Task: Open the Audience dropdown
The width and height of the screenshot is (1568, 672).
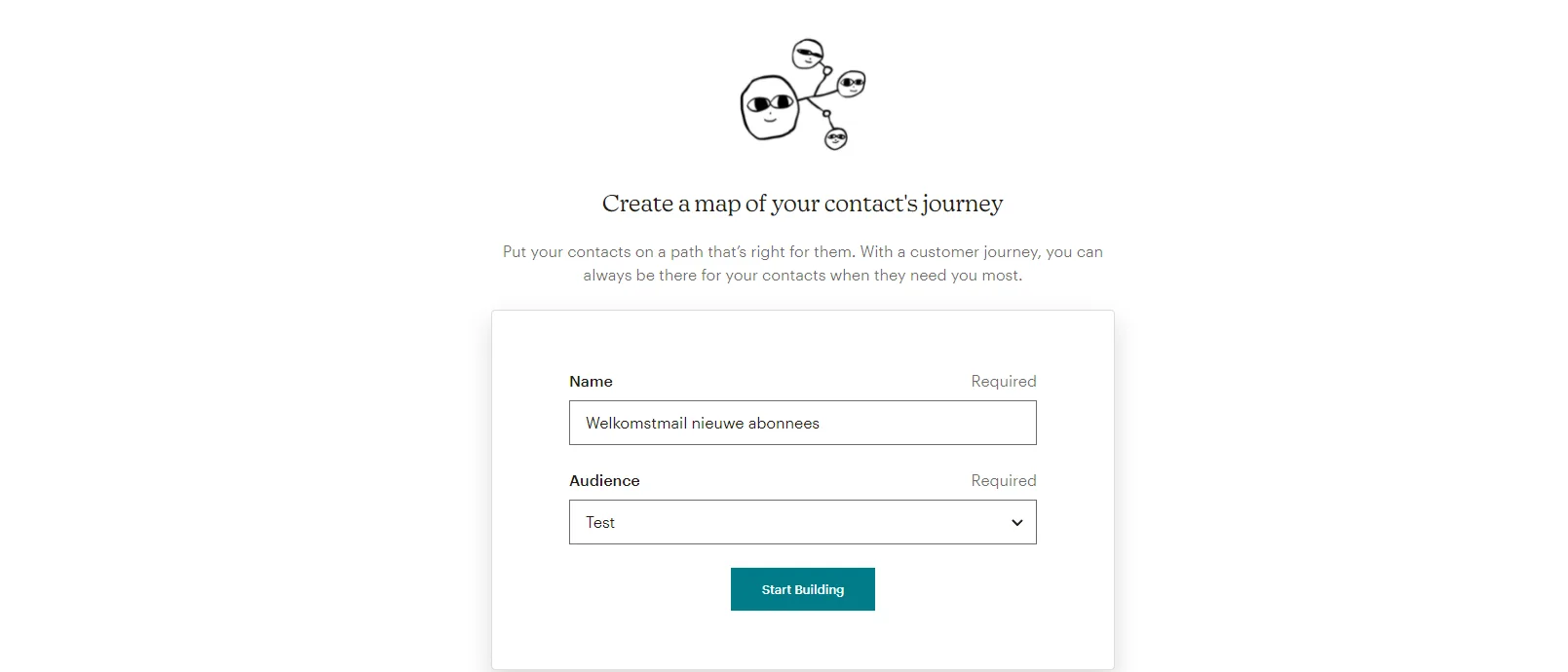Action: [801, 522]
